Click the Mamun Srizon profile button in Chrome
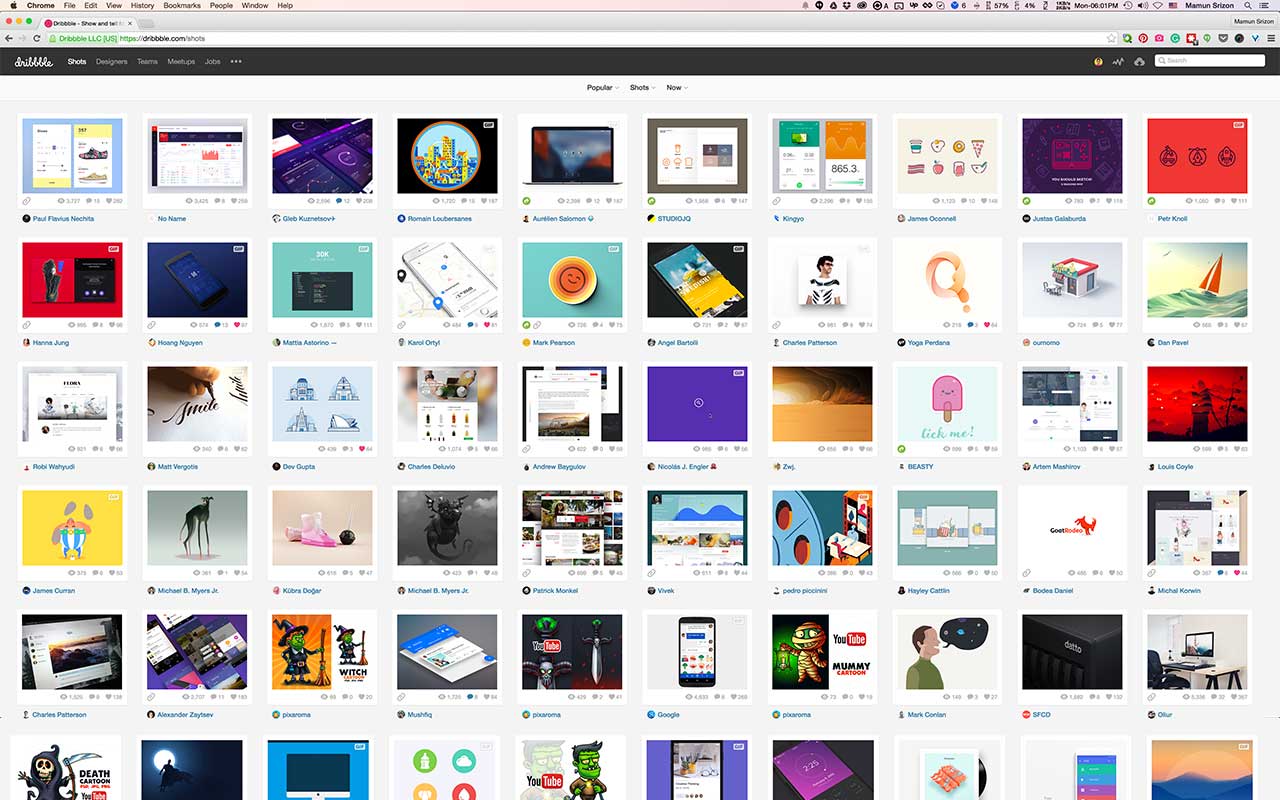 tap(1252, 21)
